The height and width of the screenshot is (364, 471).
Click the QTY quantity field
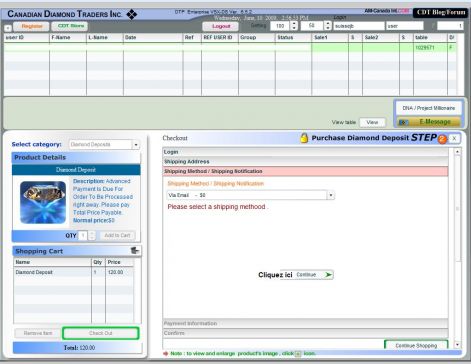pyautogui.click(x=83, y=235)
